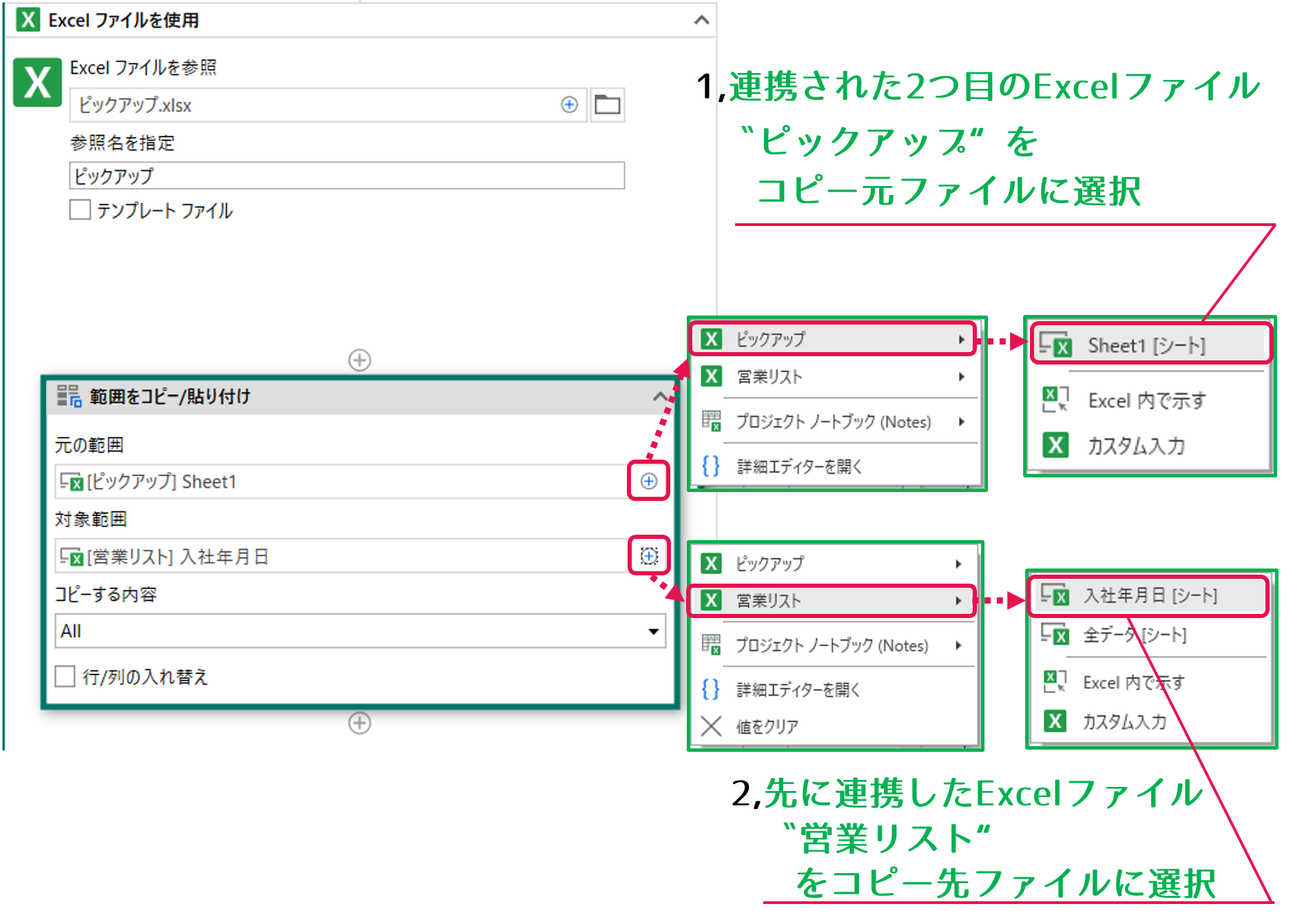Viewport: 1291px width, 924px height.
Task: Click the arrow next to lower プロジェクト ノートブック
Action: [x=958, y=645]
